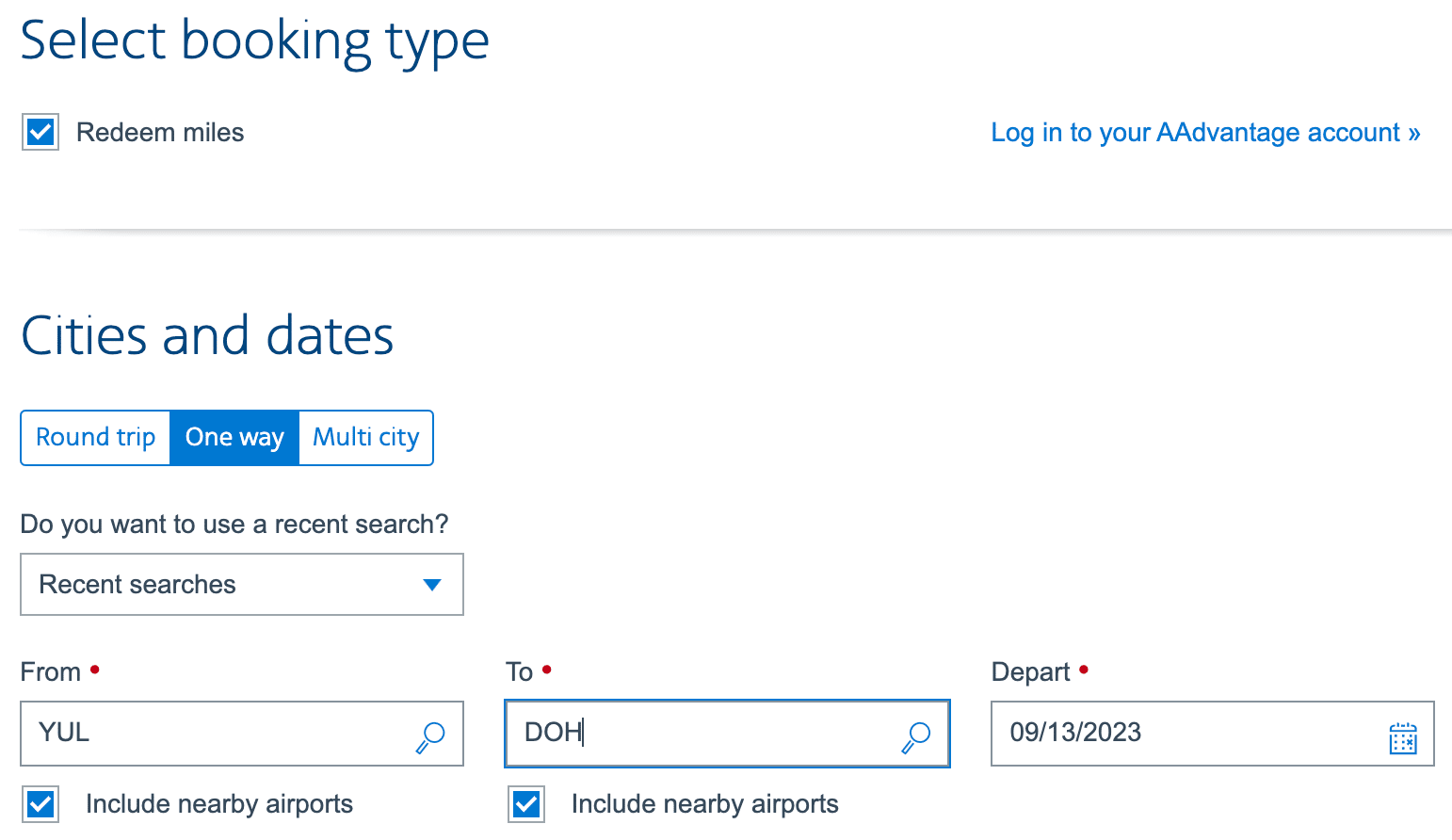
Task: Toggle nearby airports checkbox under To field
Action: point(526,804)
